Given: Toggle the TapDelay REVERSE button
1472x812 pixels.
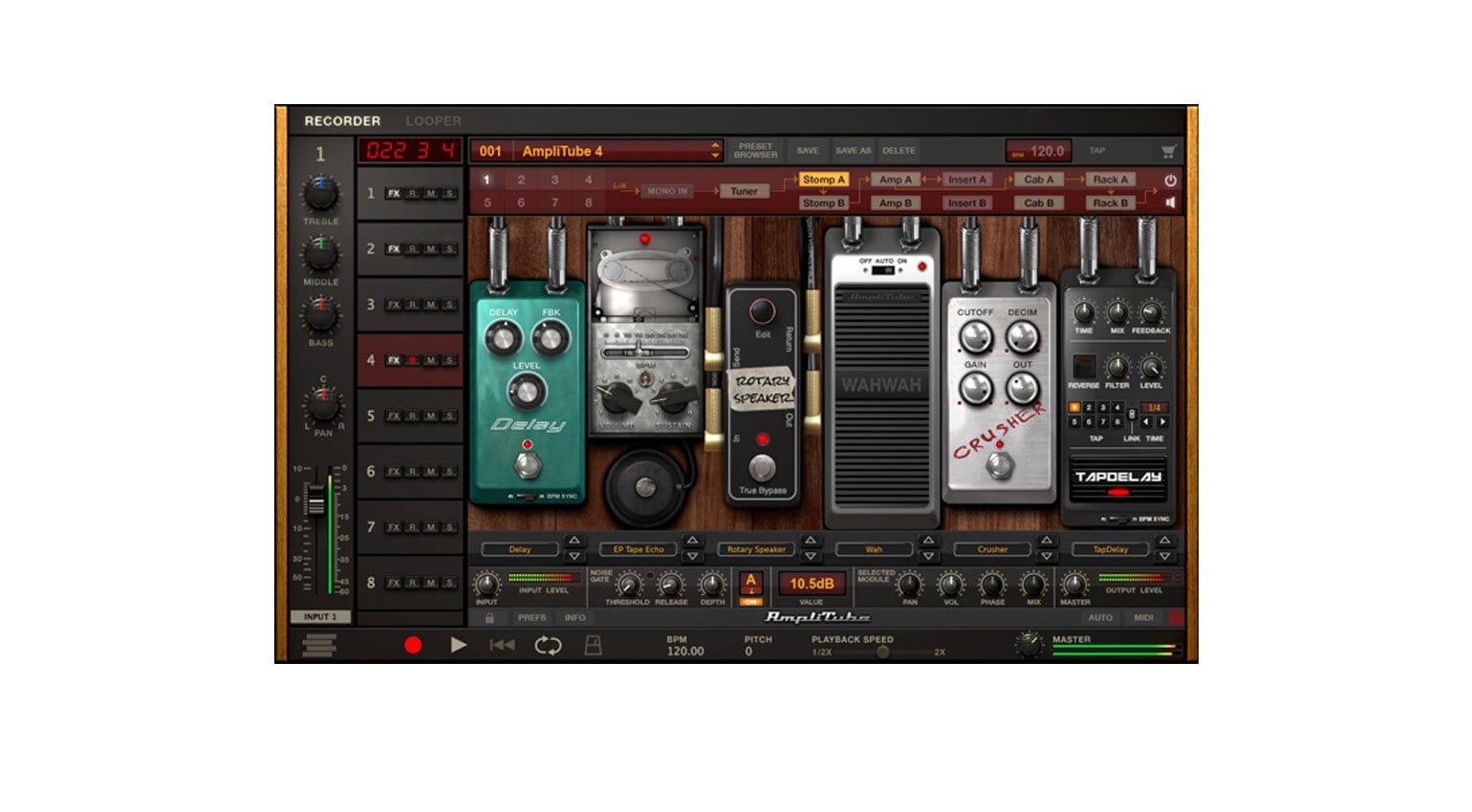Looking at the screenshot, I should (1084, 366).
